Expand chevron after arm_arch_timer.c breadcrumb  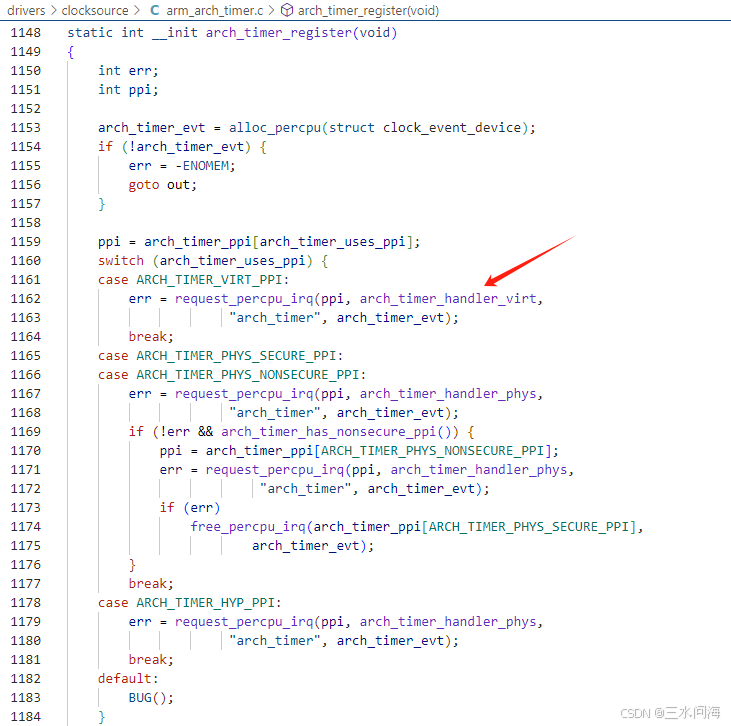click(x=271, y=10)
